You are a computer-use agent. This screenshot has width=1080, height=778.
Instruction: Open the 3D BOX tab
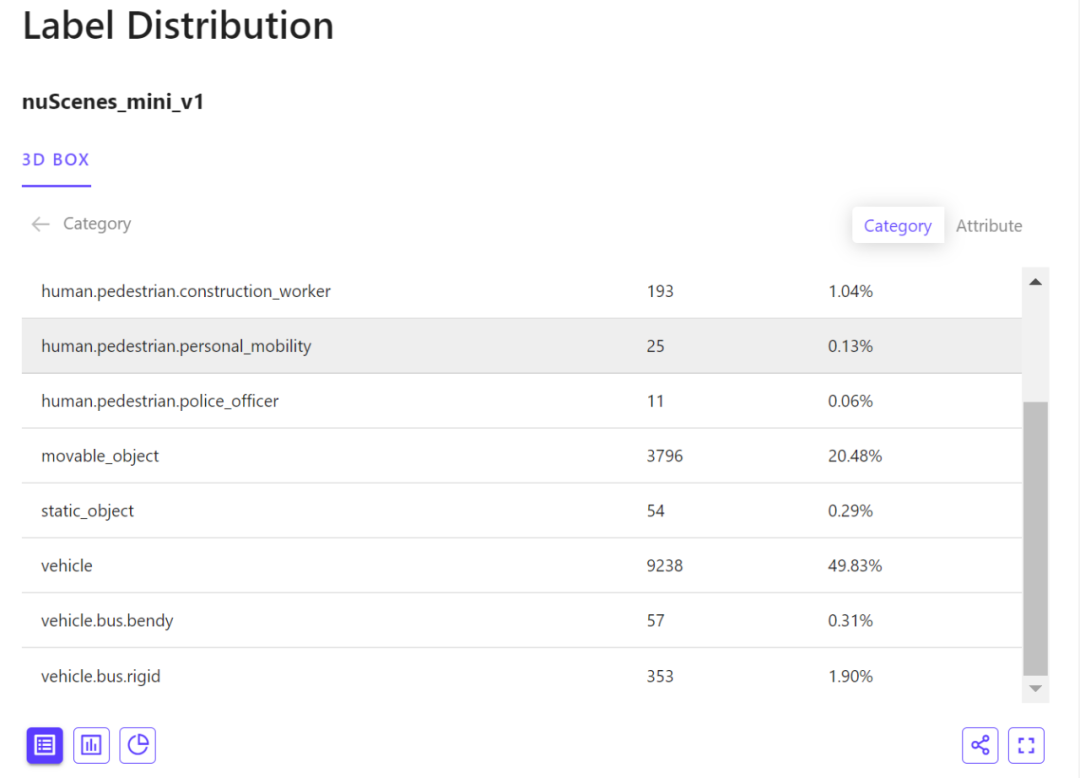[x=56, y=160]
